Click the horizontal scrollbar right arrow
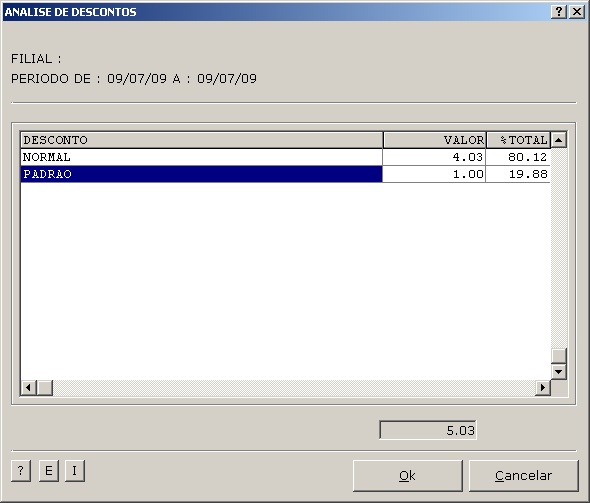Screen dimensions: 590x503 543,388
